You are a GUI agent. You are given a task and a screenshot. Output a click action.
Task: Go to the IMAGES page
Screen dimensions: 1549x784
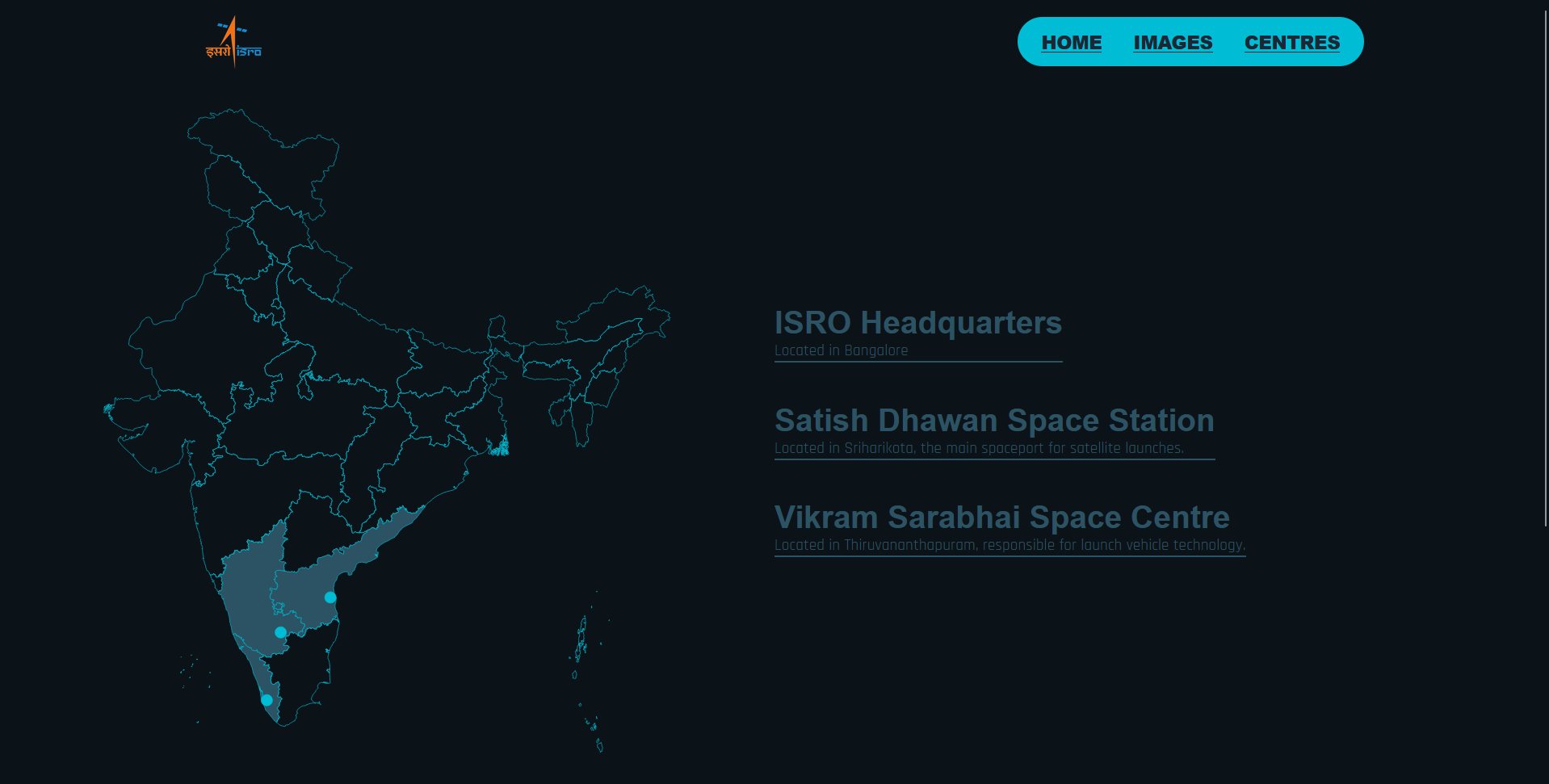pyautogui.click(x=1173, y=42)
